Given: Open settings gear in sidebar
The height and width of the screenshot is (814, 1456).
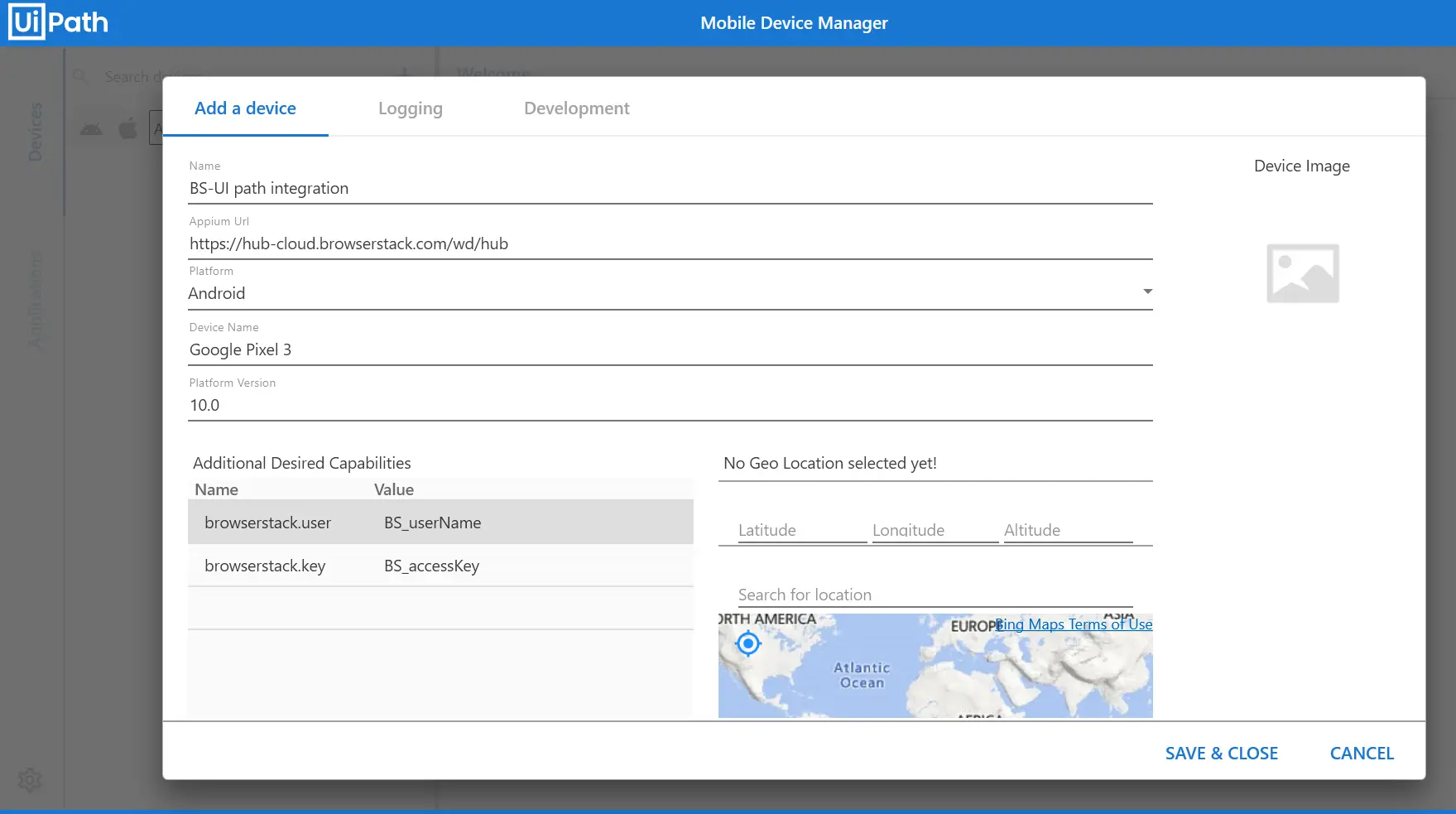Looking at the screenshot, I should 30,779.
